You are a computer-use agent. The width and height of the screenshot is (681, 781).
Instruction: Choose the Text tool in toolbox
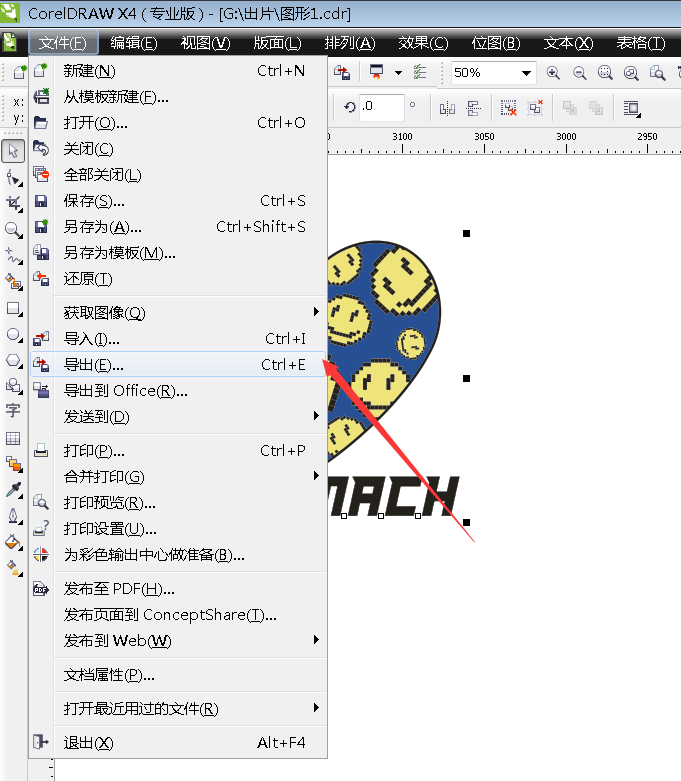click(x=13, y=411)
